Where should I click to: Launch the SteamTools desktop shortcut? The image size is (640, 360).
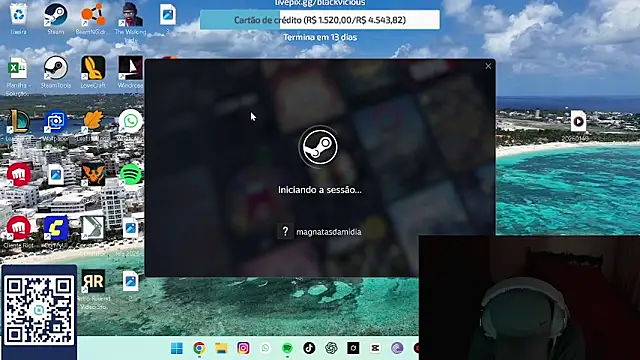tap(56, 72)
